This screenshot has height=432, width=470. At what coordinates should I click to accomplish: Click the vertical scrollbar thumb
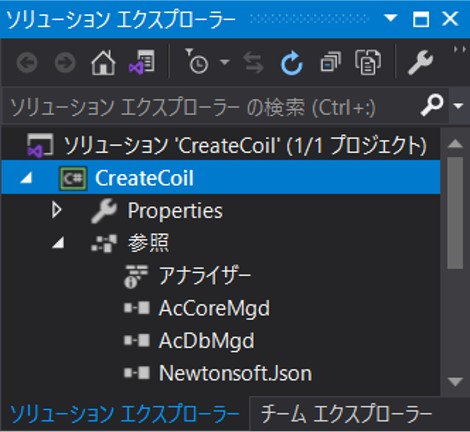click(x=455, y=213)
